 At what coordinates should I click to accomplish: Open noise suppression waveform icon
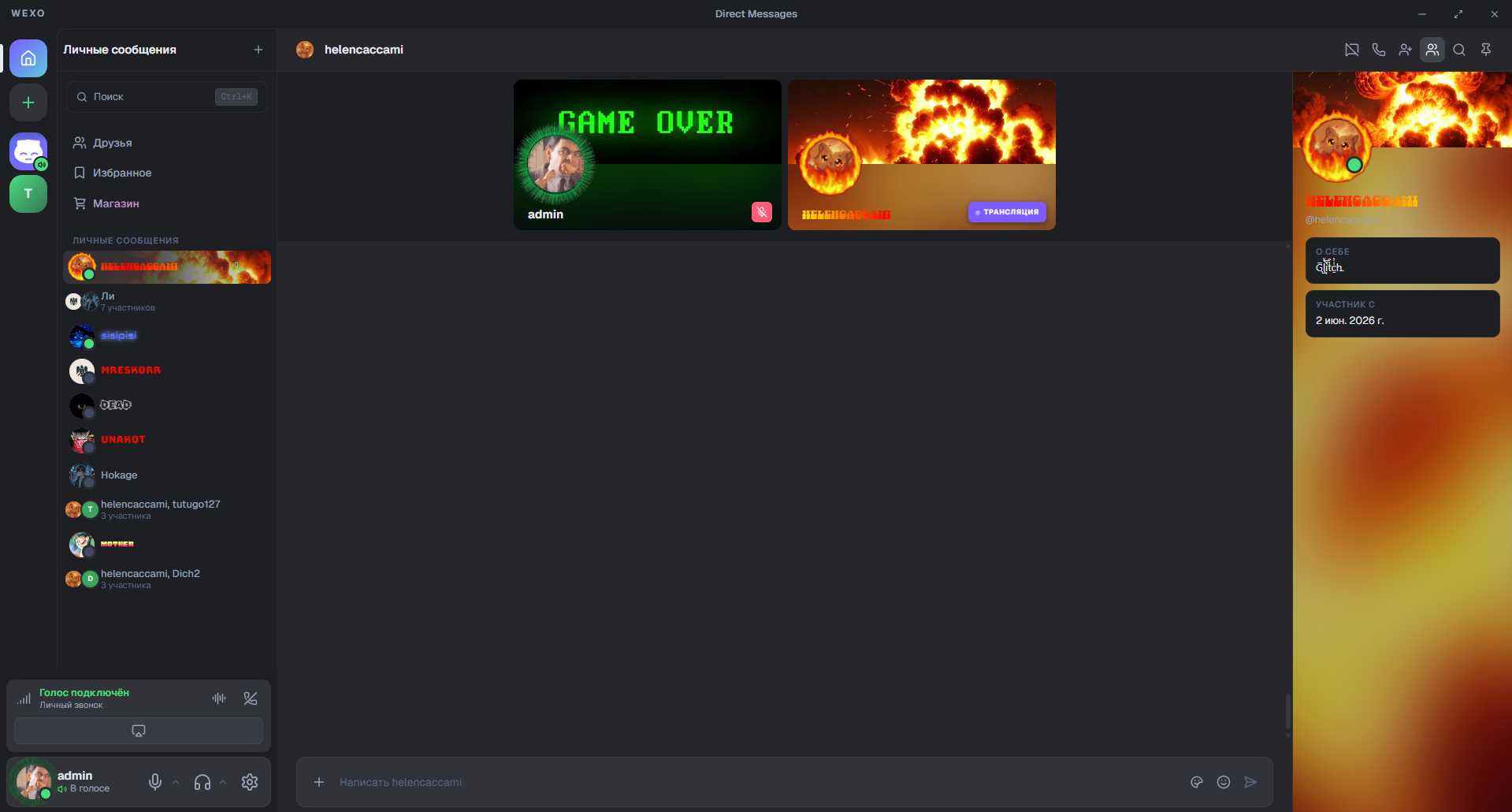(x=219, y=698)
